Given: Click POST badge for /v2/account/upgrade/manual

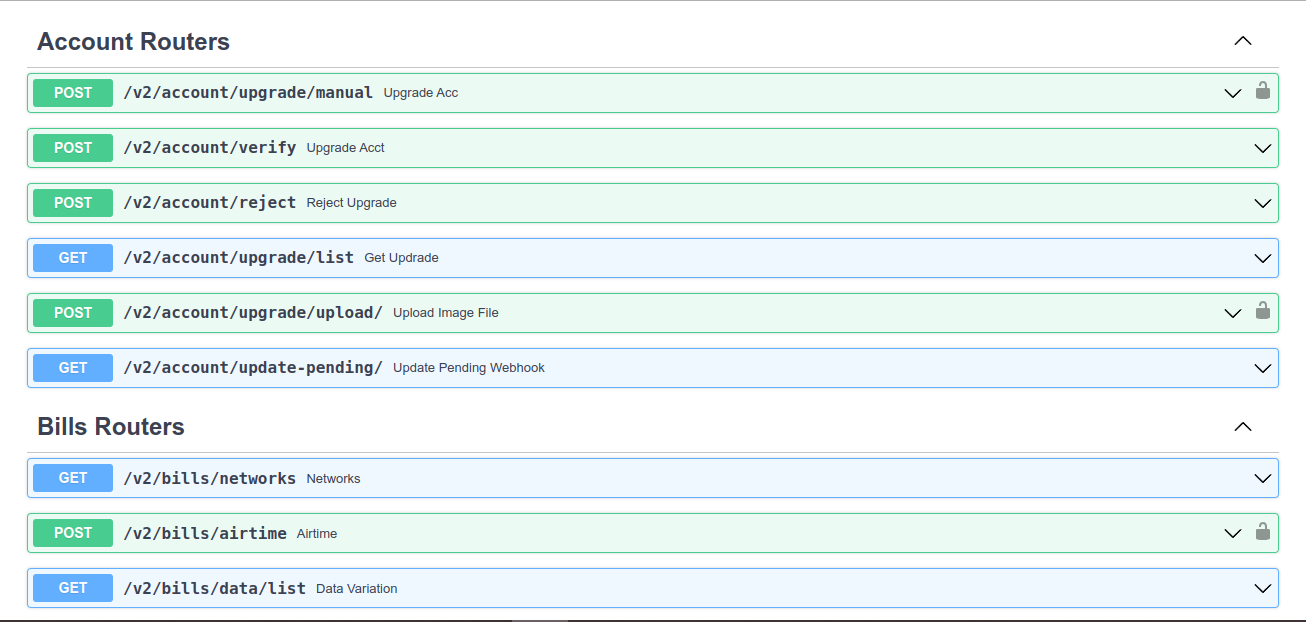Looking at the screenshot, I should point(73,93).
